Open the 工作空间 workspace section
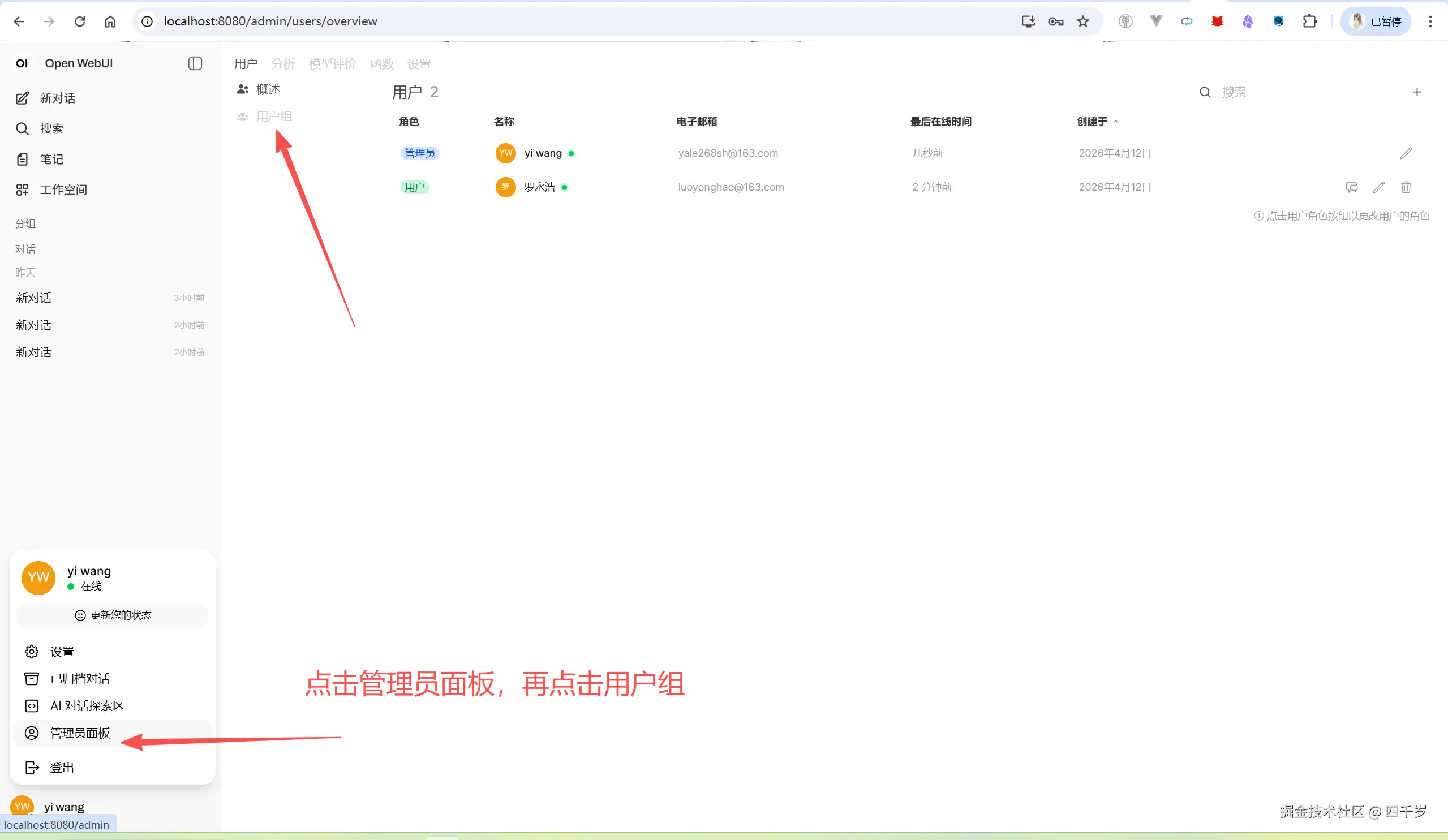 pos(64,189)
